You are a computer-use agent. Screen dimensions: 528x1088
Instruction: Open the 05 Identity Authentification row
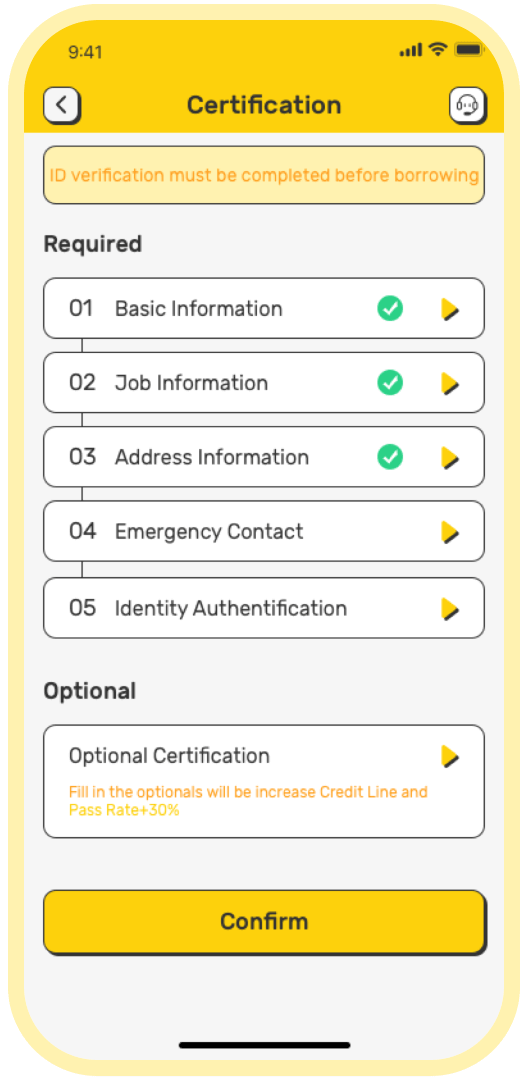click(264, 608)
